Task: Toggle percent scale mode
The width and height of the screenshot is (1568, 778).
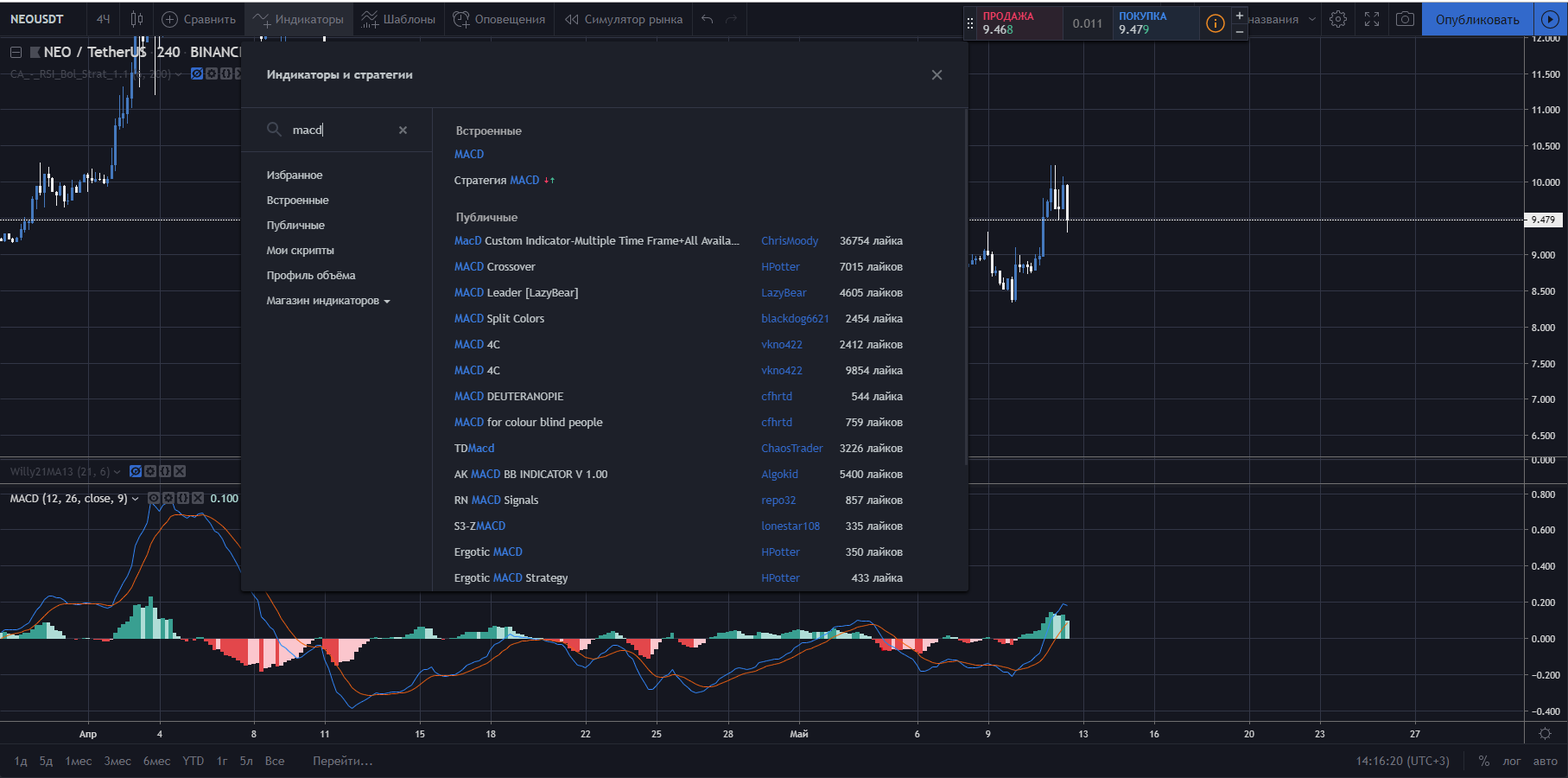Action: [x=1484, y=761]
